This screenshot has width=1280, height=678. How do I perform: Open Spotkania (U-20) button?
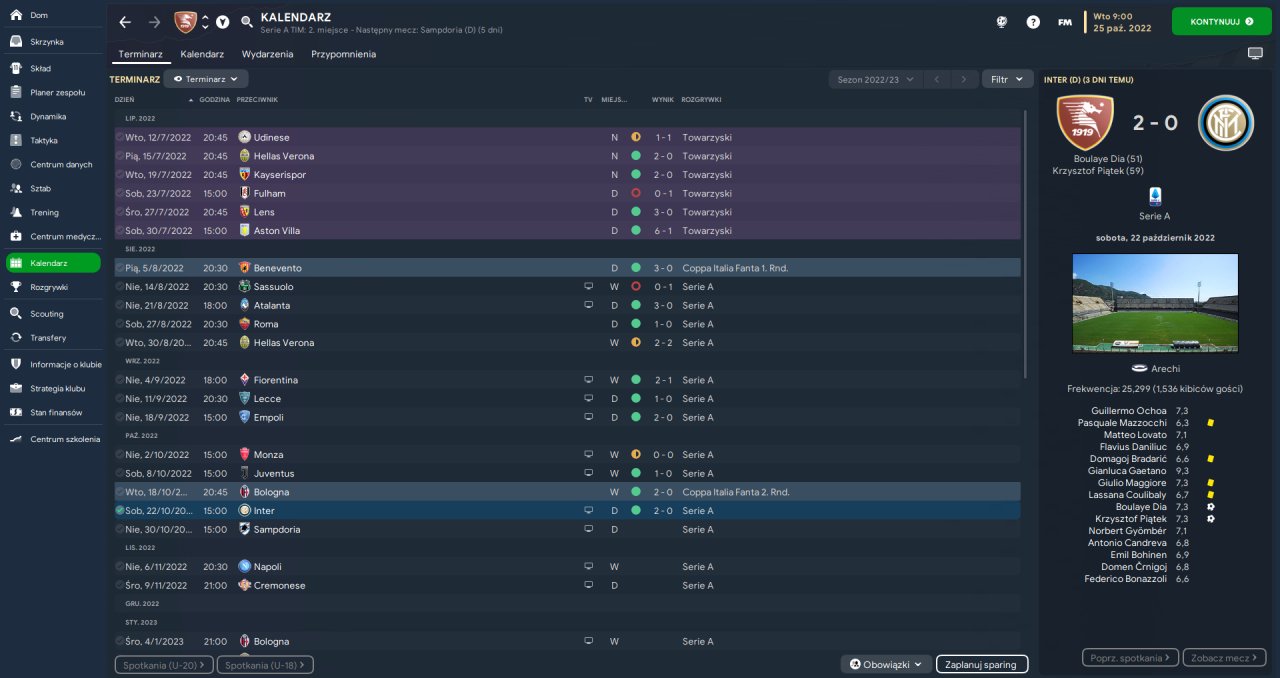164,664
